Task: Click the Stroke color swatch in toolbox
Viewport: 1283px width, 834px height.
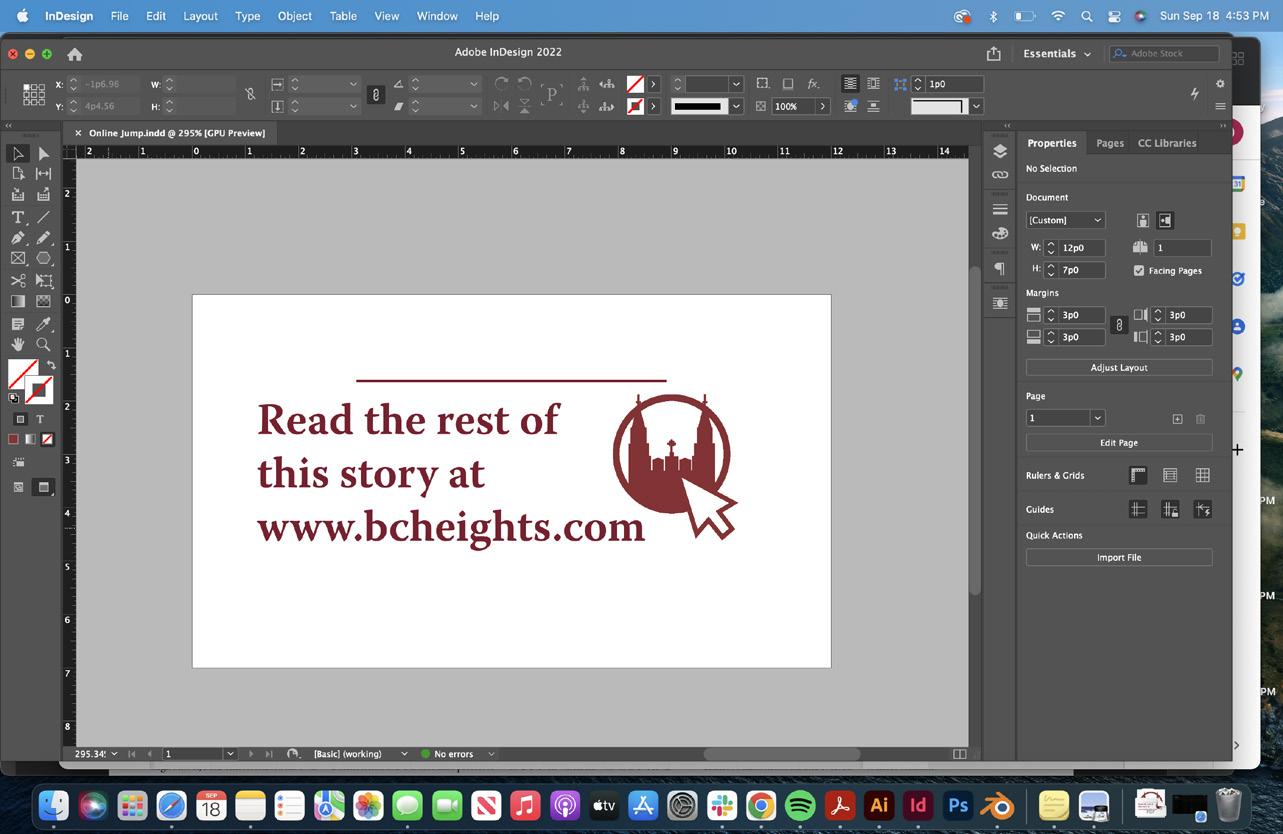Action: [x=40, y=390]
